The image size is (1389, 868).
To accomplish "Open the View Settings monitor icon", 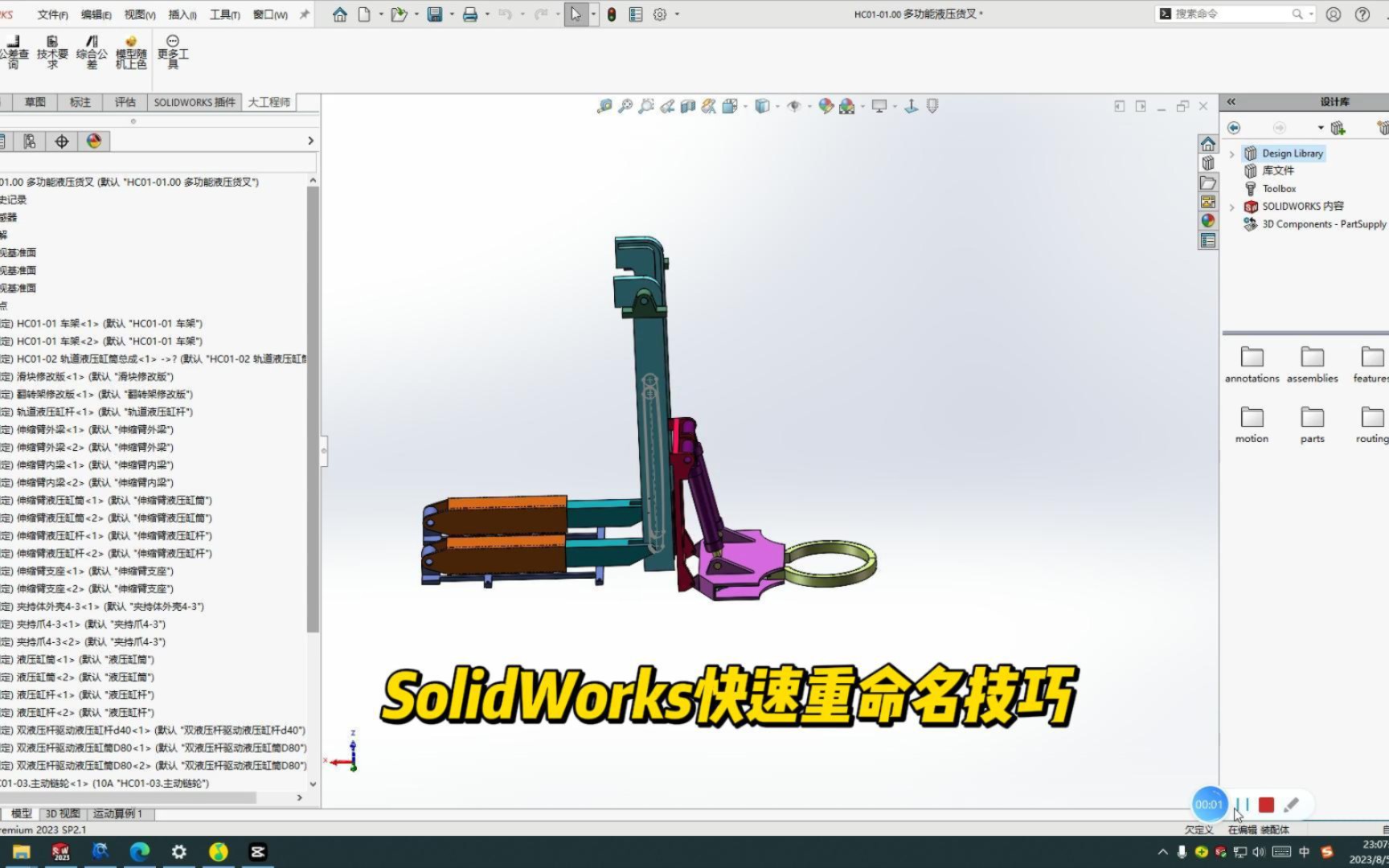I will click(879, 106).
